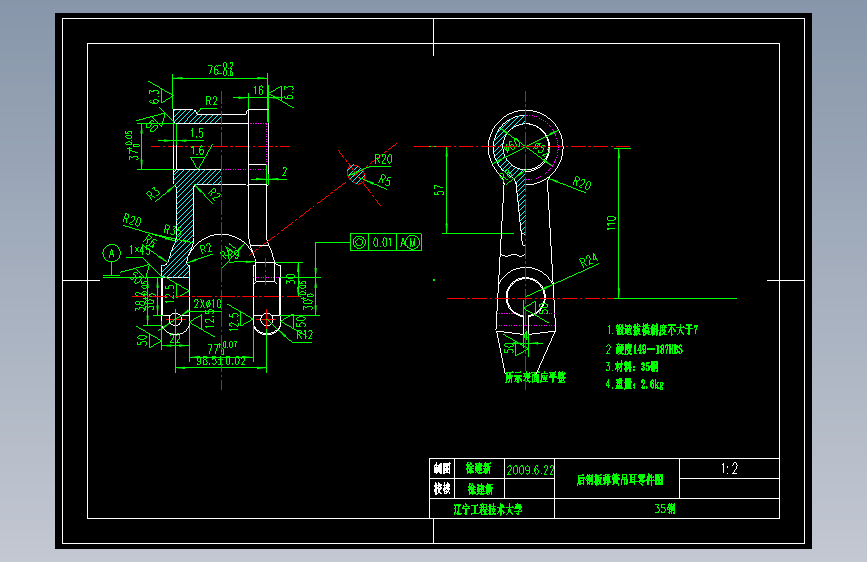Select the school name 辽宁工程技术大学
The image size is (867, 562).
coord(488,509)
